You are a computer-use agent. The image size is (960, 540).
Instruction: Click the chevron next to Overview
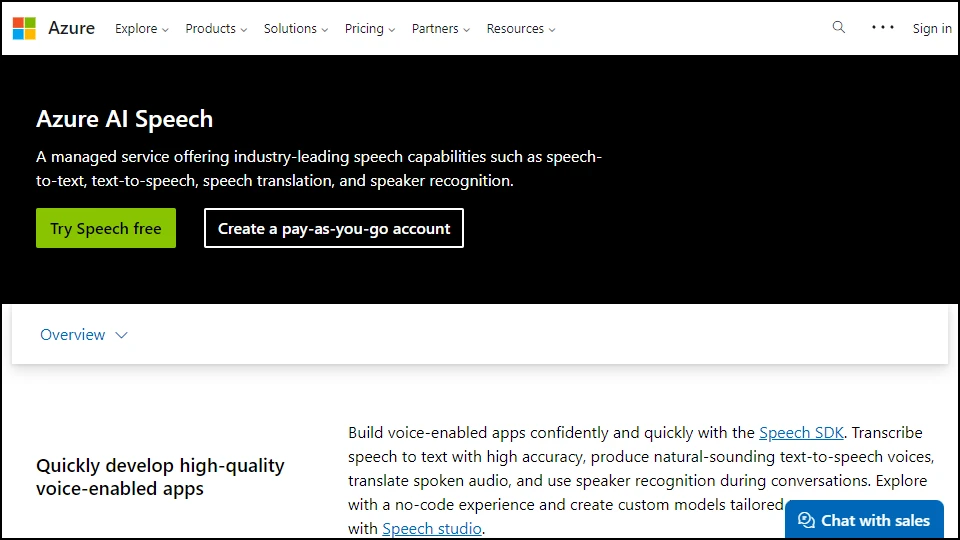click(121, 336)
